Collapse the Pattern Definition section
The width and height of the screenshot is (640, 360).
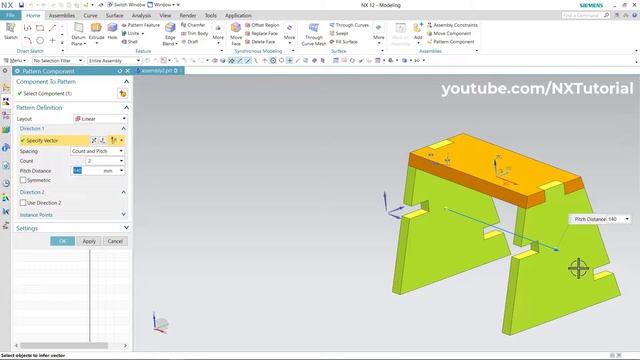[x=126, y=108]
